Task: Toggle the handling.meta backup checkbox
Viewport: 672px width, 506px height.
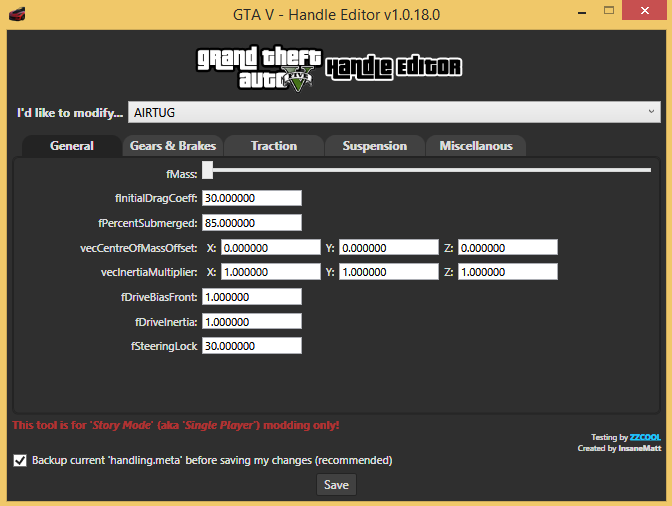Action: [20, 461]
